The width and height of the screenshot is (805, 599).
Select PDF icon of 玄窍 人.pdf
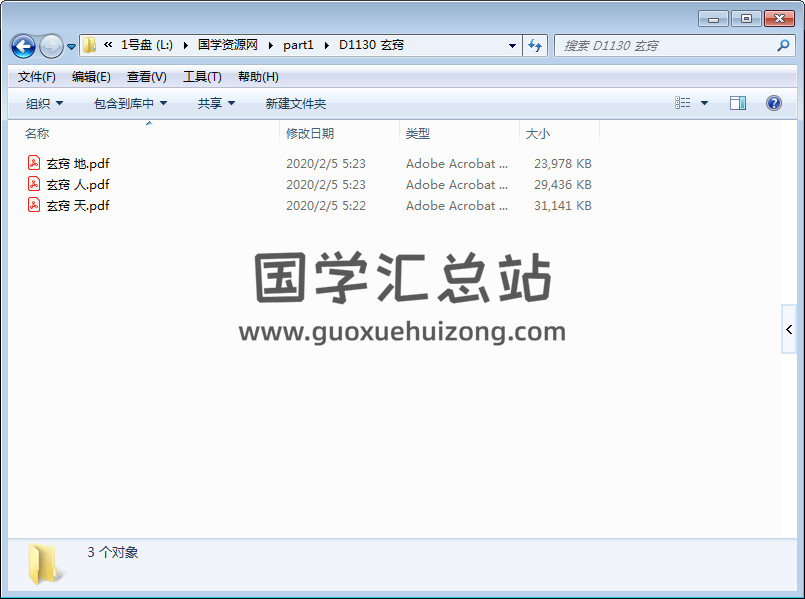click(x=34, y=184)
